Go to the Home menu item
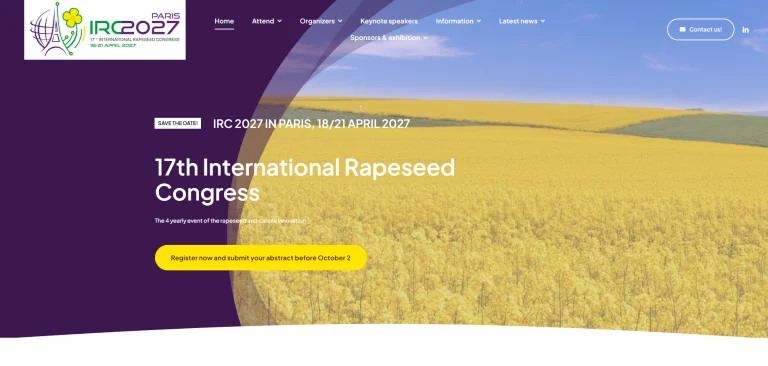The width and height of the screenshot is (768, 366). pos(224,21)
